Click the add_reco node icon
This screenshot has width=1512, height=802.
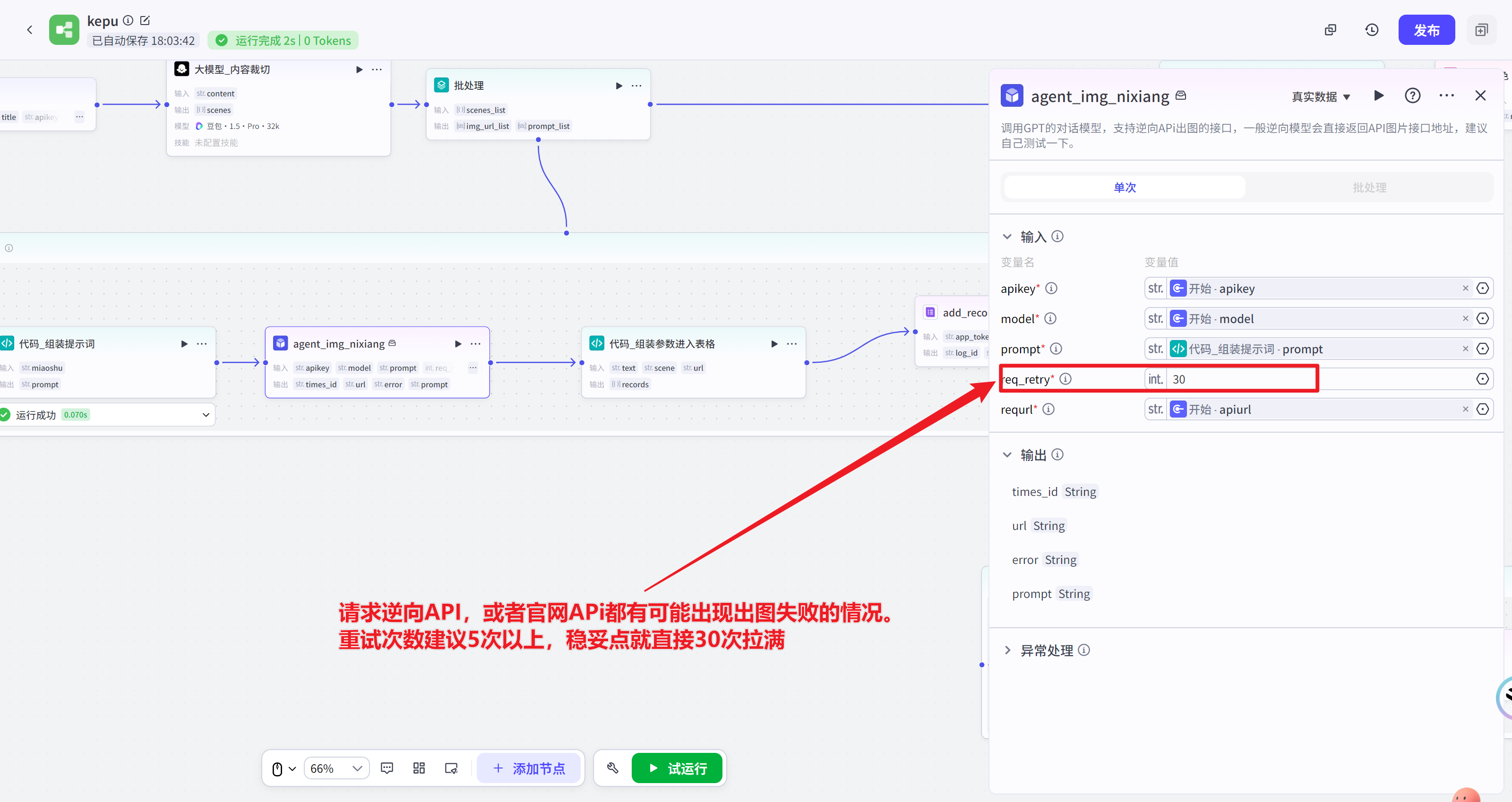[930, 313]
